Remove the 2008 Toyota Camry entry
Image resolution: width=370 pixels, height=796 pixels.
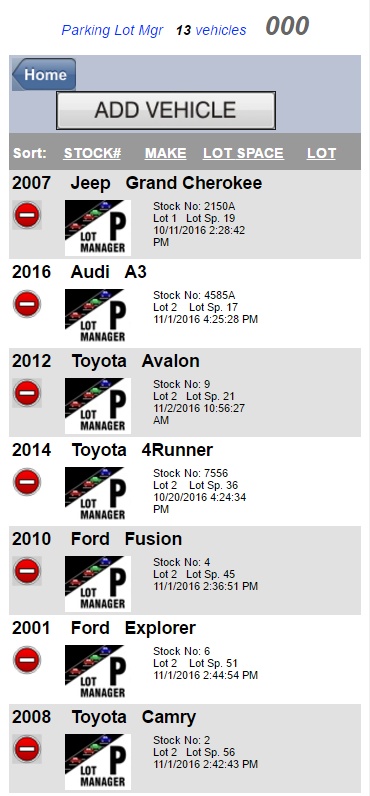click(x=27, y=749)
